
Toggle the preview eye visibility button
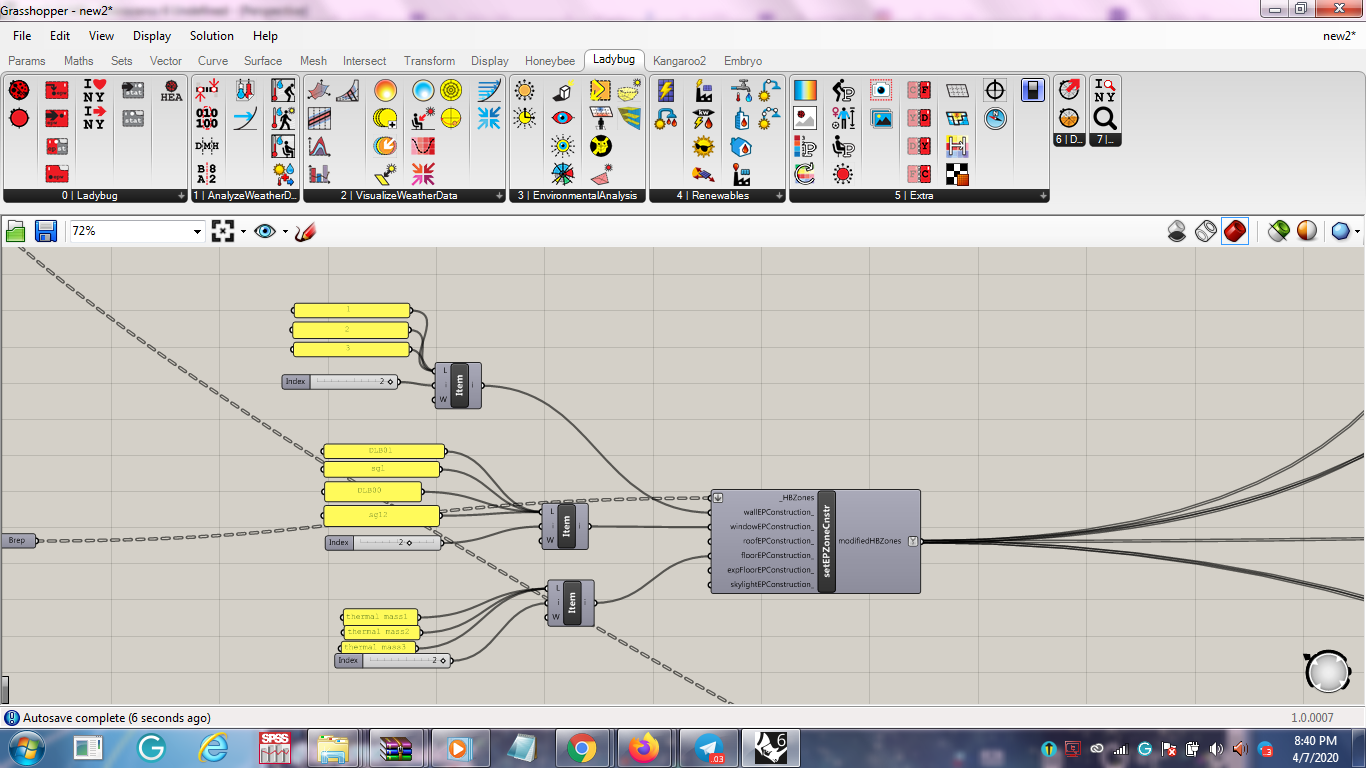click(x=264, y=231)
